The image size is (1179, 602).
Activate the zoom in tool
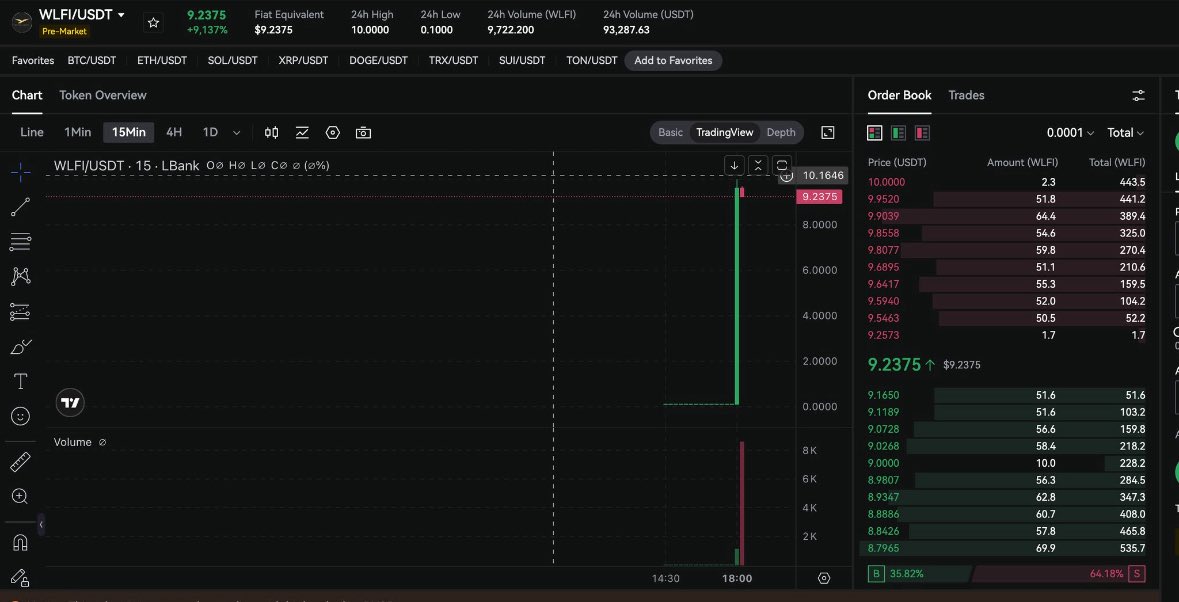[21, 496]
